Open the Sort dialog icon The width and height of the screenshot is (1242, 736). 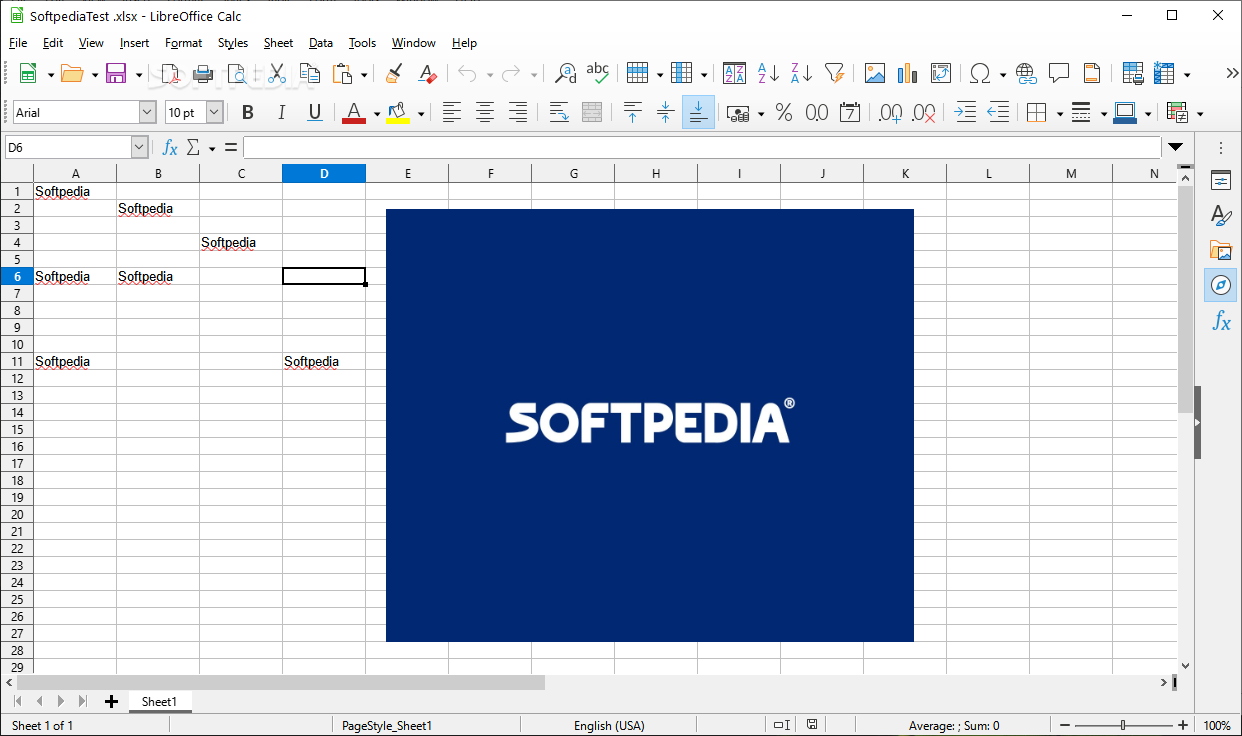coord(735,73)
